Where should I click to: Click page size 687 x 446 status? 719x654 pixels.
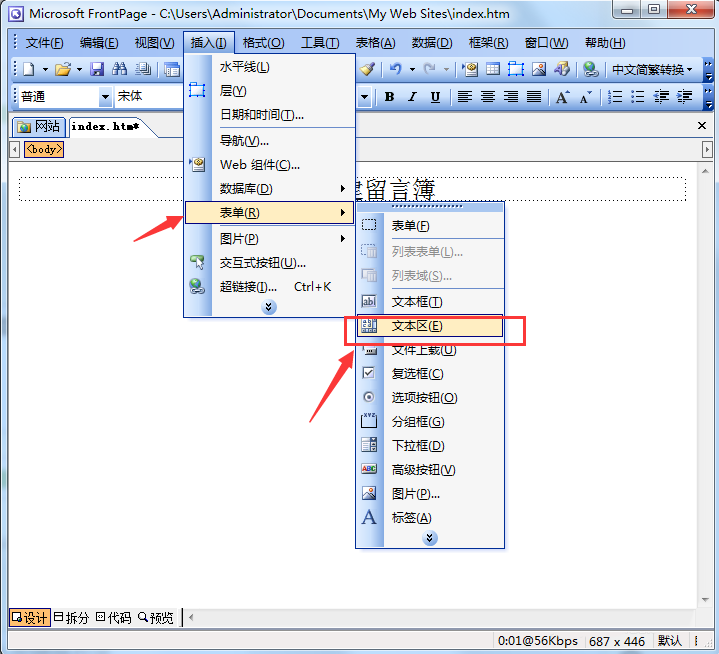coord(617,641)
